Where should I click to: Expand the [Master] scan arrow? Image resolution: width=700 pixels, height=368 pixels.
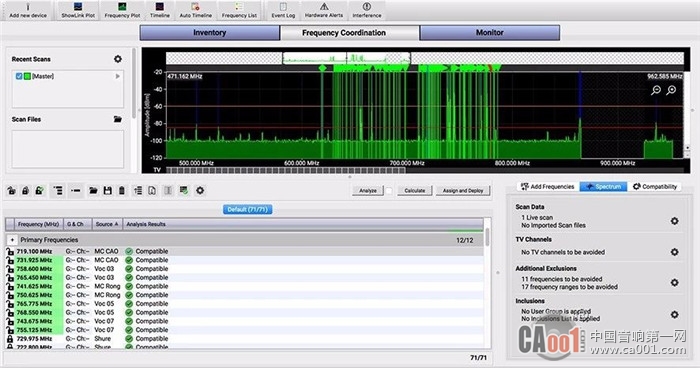[x=117, y=76]
